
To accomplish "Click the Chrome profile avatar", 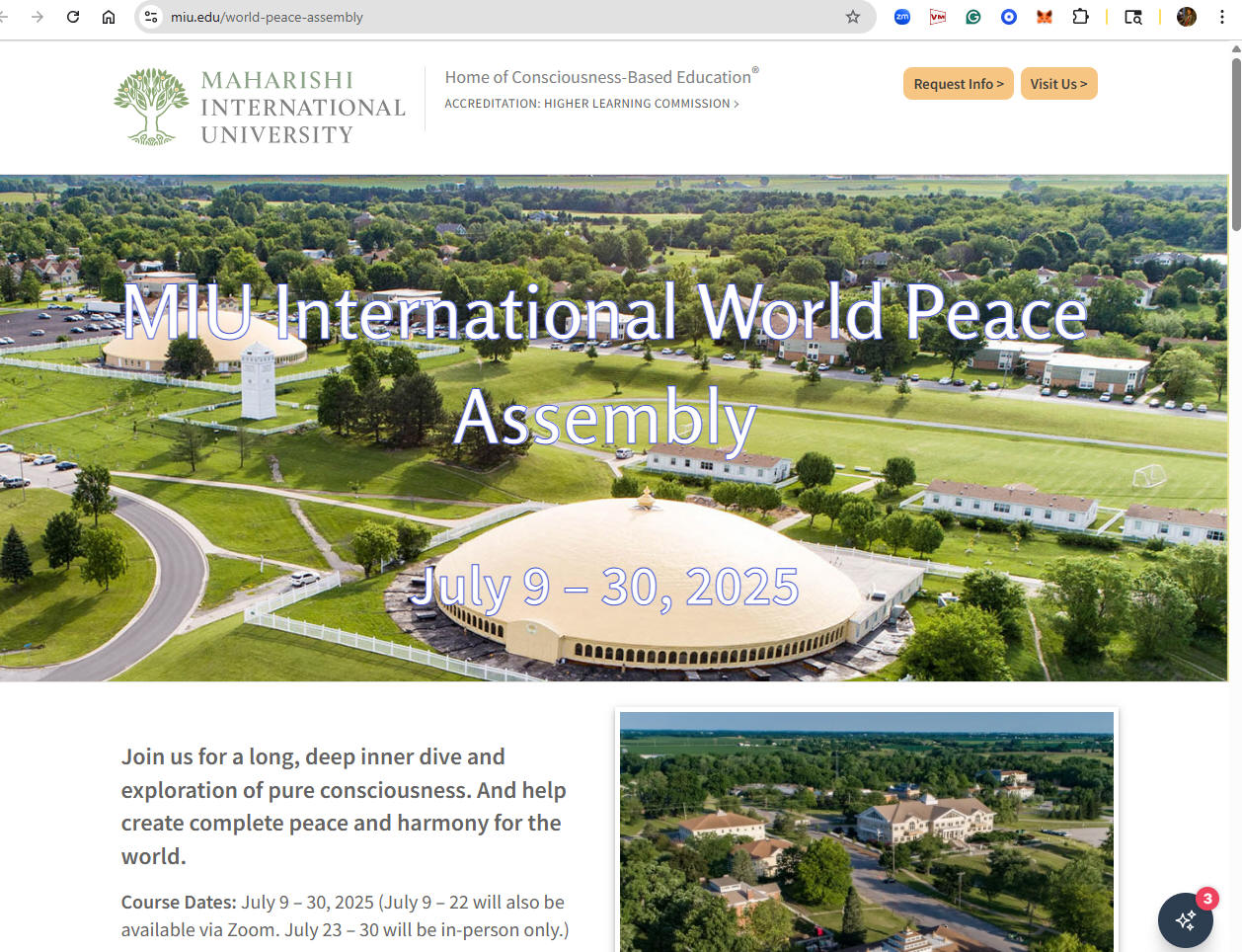I will (1187, 17).
